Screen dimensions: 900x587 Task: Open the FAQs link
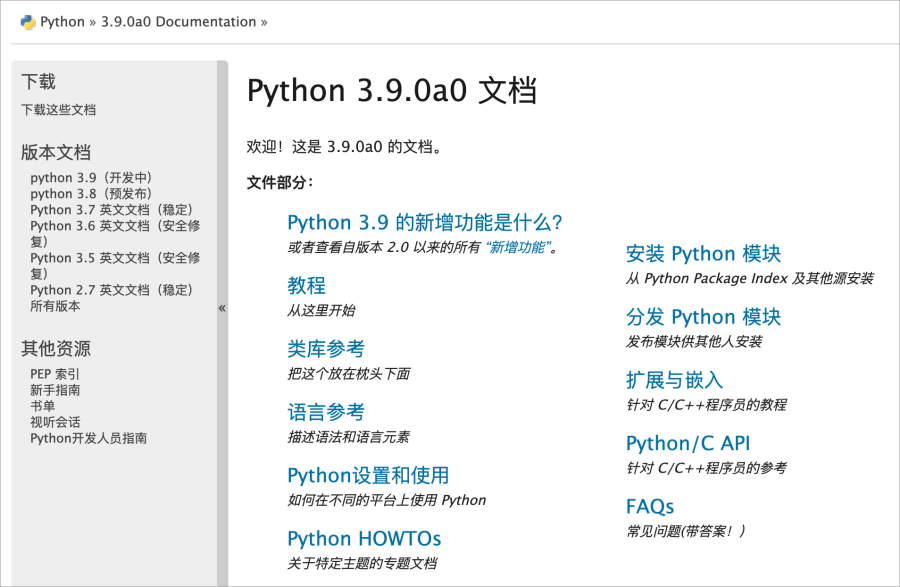pyautogui.click(x=650, y=507)
